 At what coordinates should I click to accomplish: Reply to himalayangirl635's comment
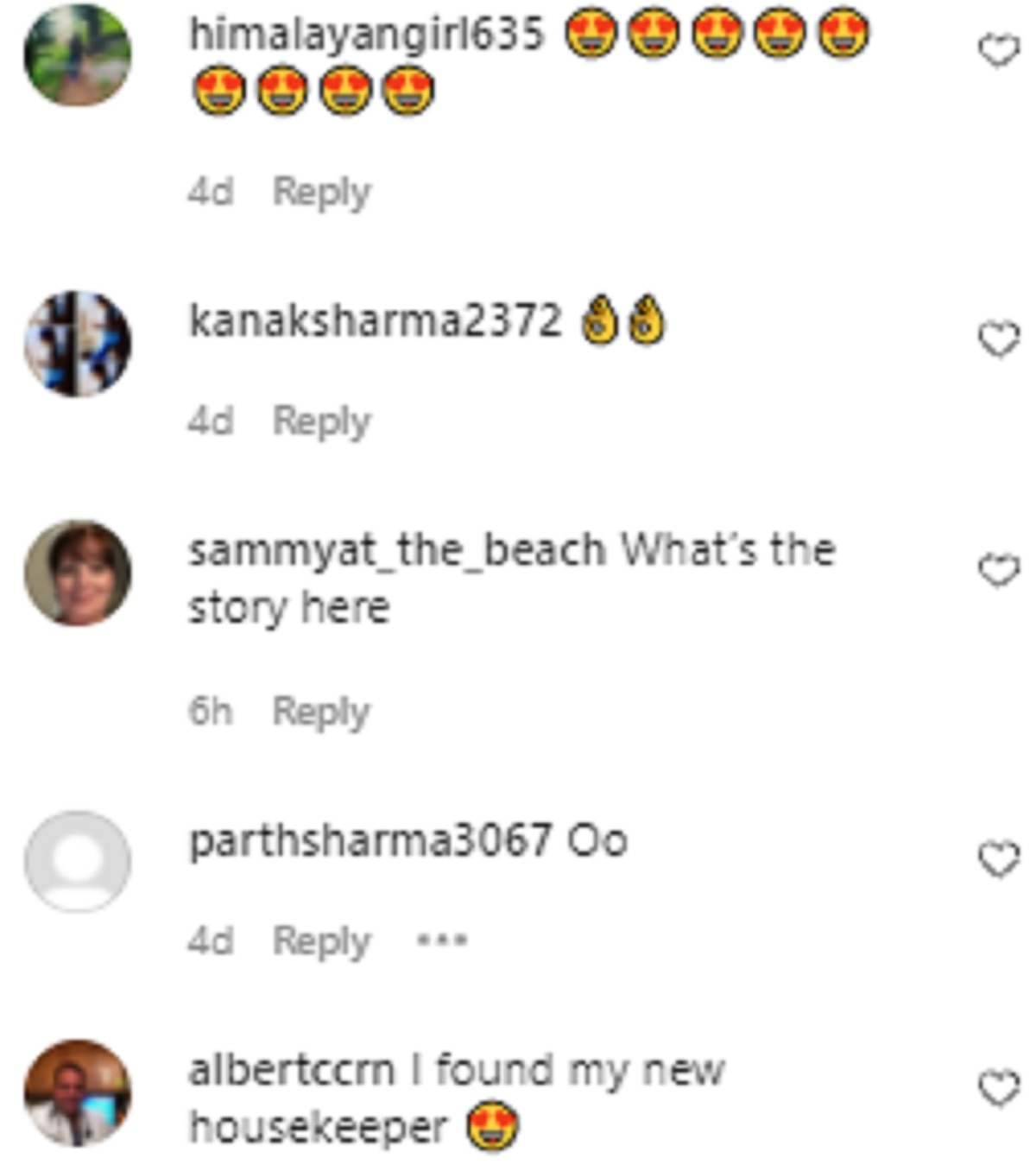point(321,192)
